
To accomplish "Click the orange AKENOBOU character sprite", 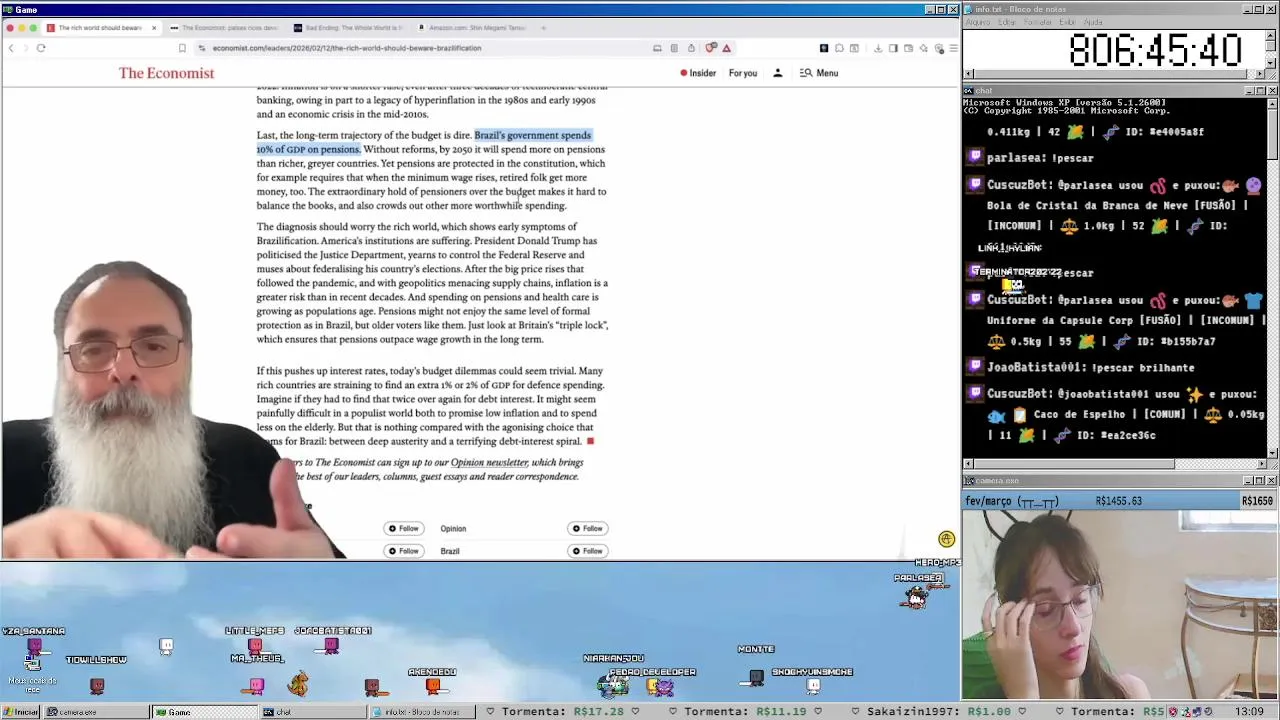I will coord(433,685).
